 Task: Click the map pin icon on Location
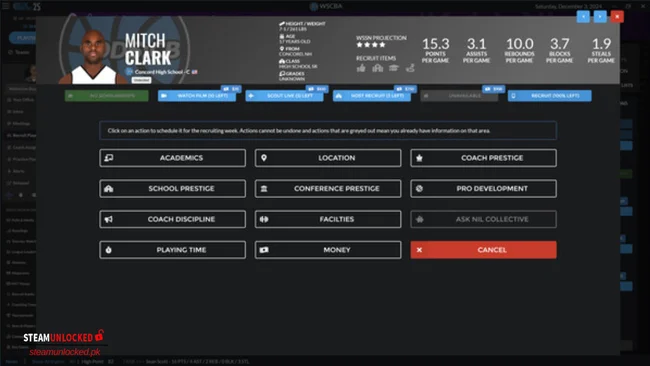tap(264, 158)
